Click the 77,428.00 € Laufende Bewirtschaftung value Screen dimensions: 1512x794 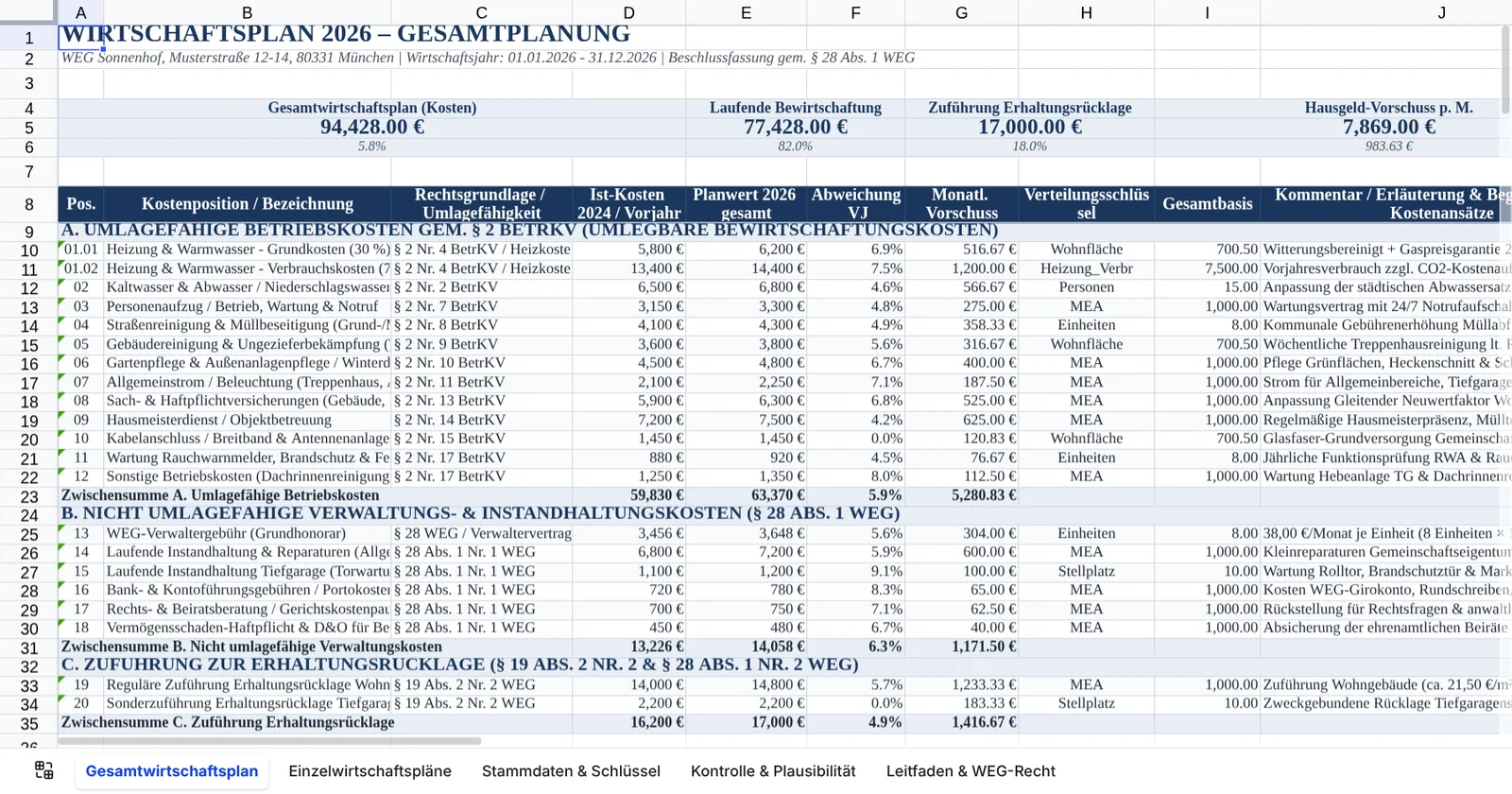click(x=795, y=127)
